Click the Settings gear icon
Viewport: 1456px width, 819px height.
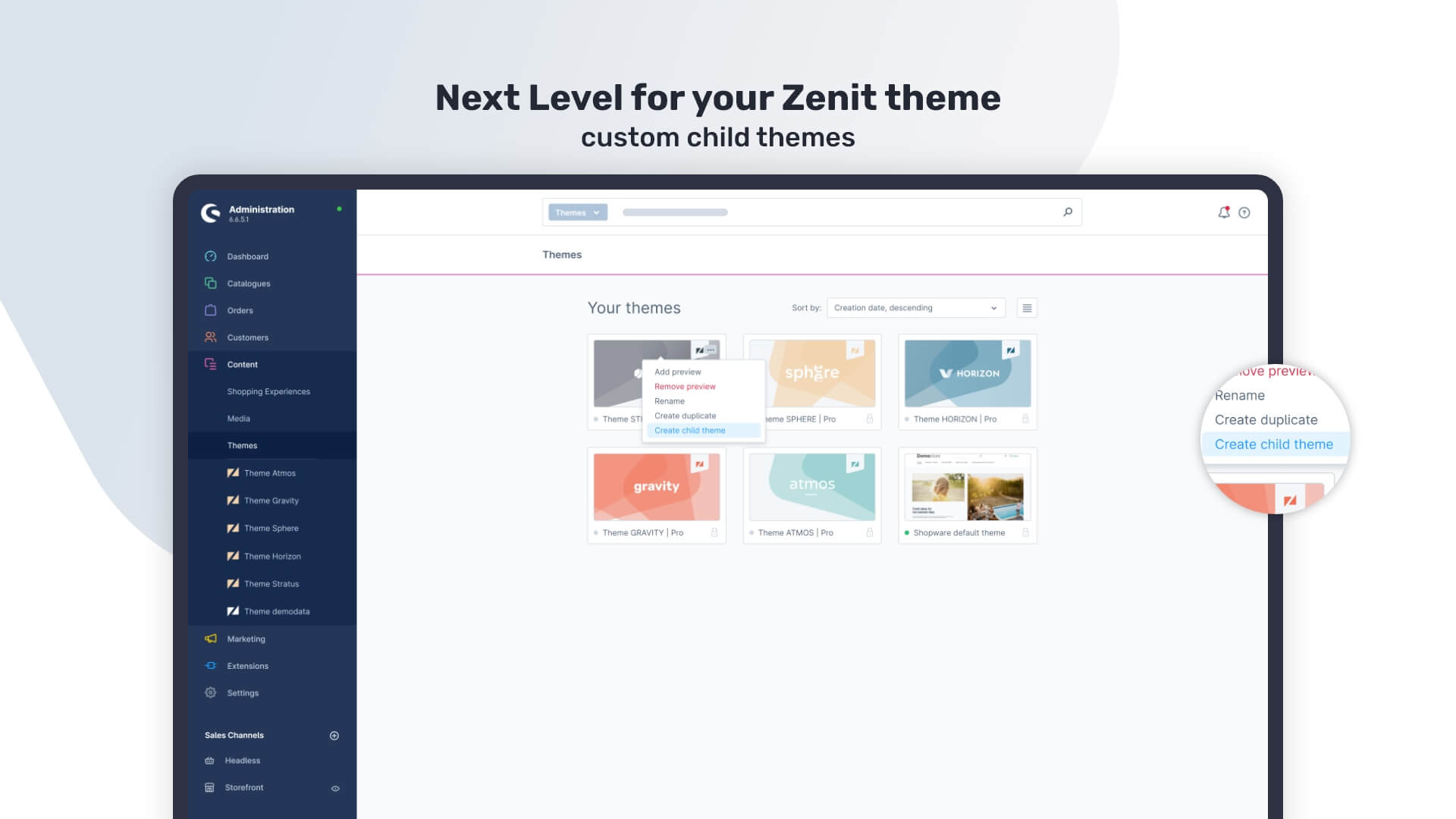coord(210,692)
